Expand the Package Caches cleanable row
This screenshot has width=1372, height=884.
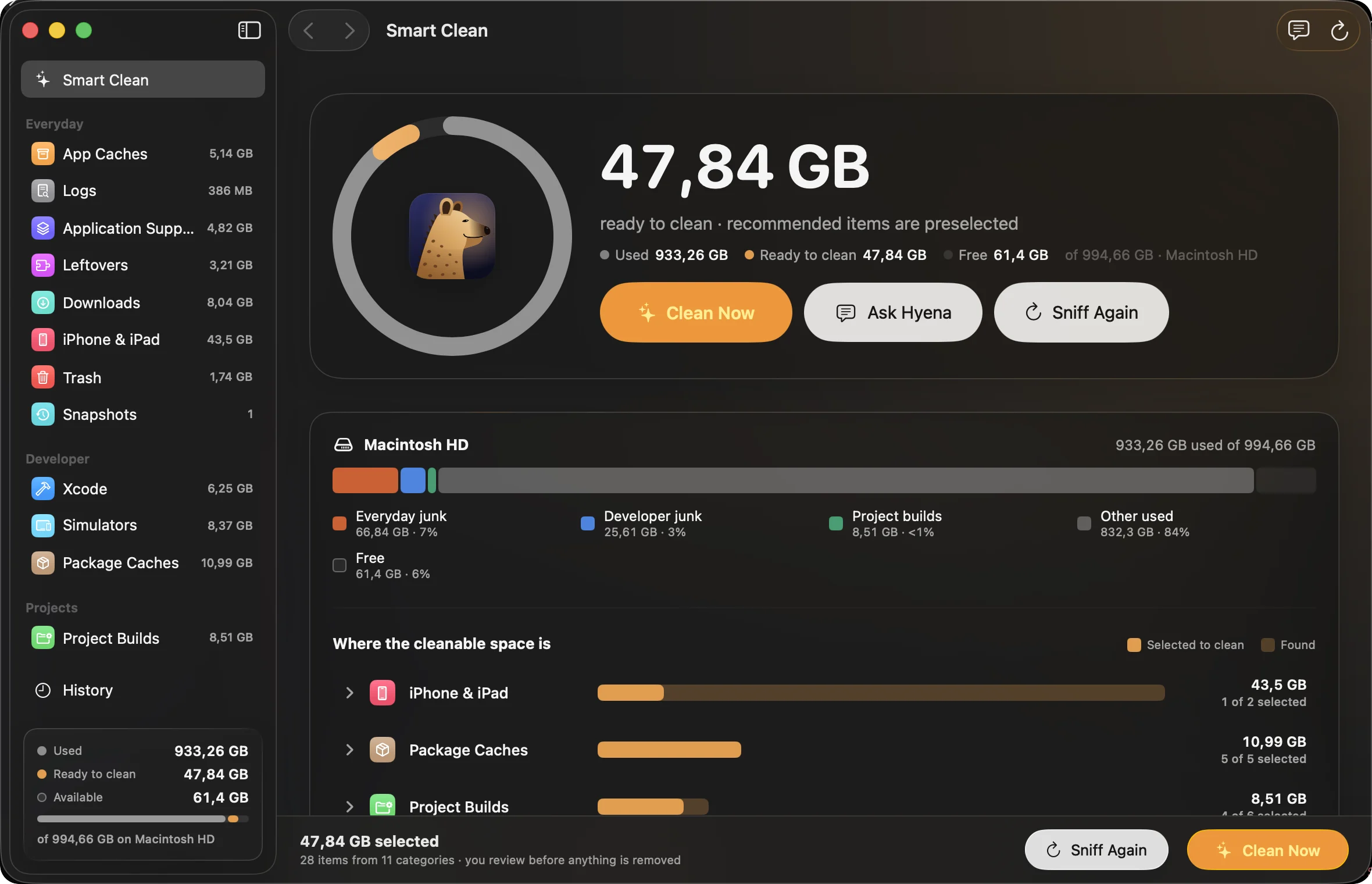[x=349, y=750]
